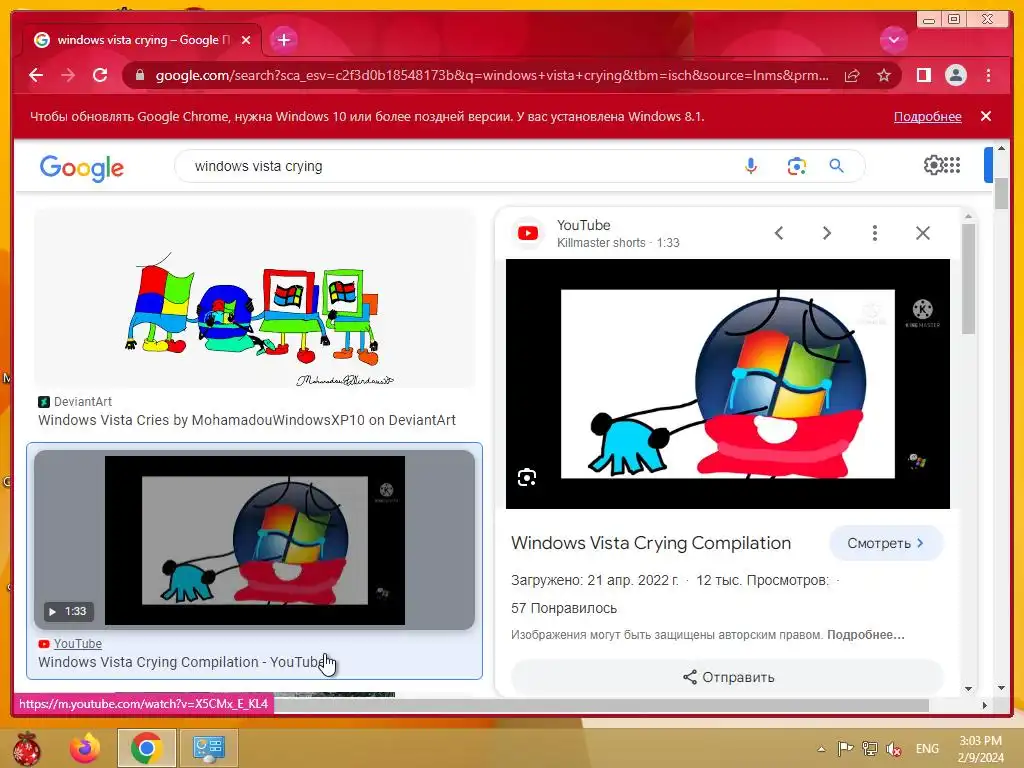Open 'Windows Vista Cries by MohamadouWindowsXP10' link
Screen dimensions: 1024x768
247,420
